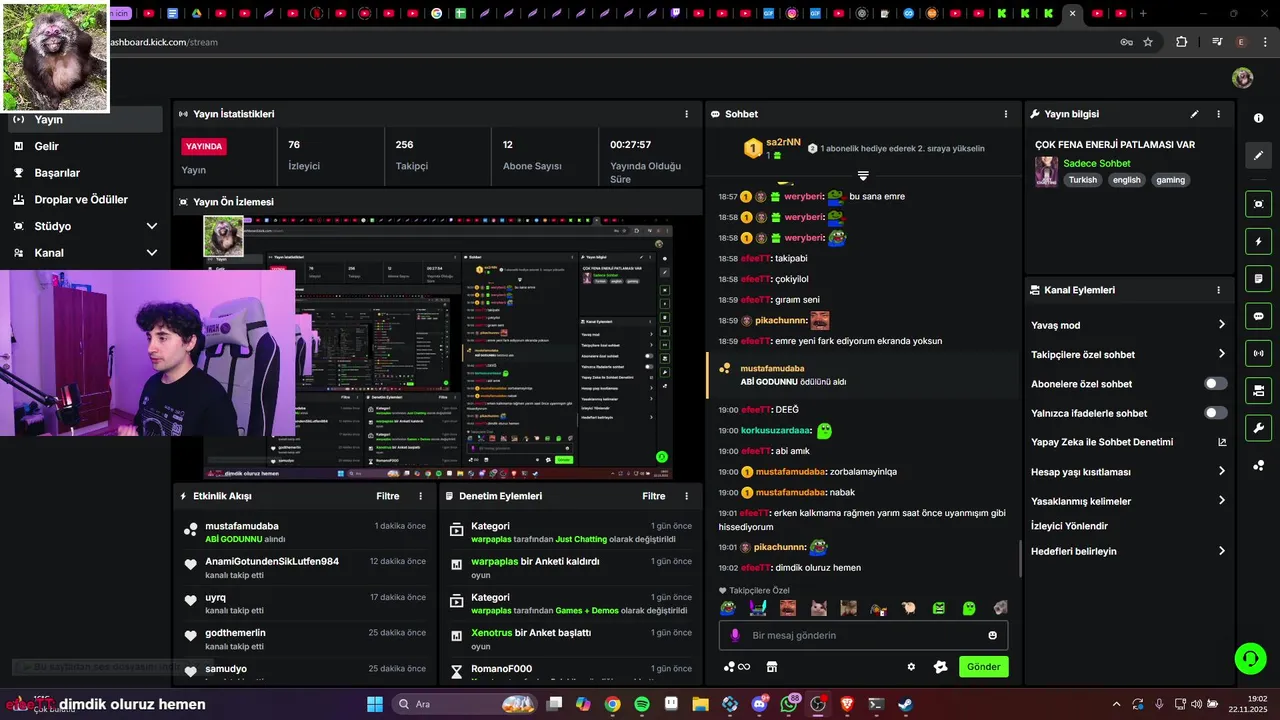Click the Sadece Sohbet category link
The width and height of the screenshot is (1280, 720).
coord(1096,163)
